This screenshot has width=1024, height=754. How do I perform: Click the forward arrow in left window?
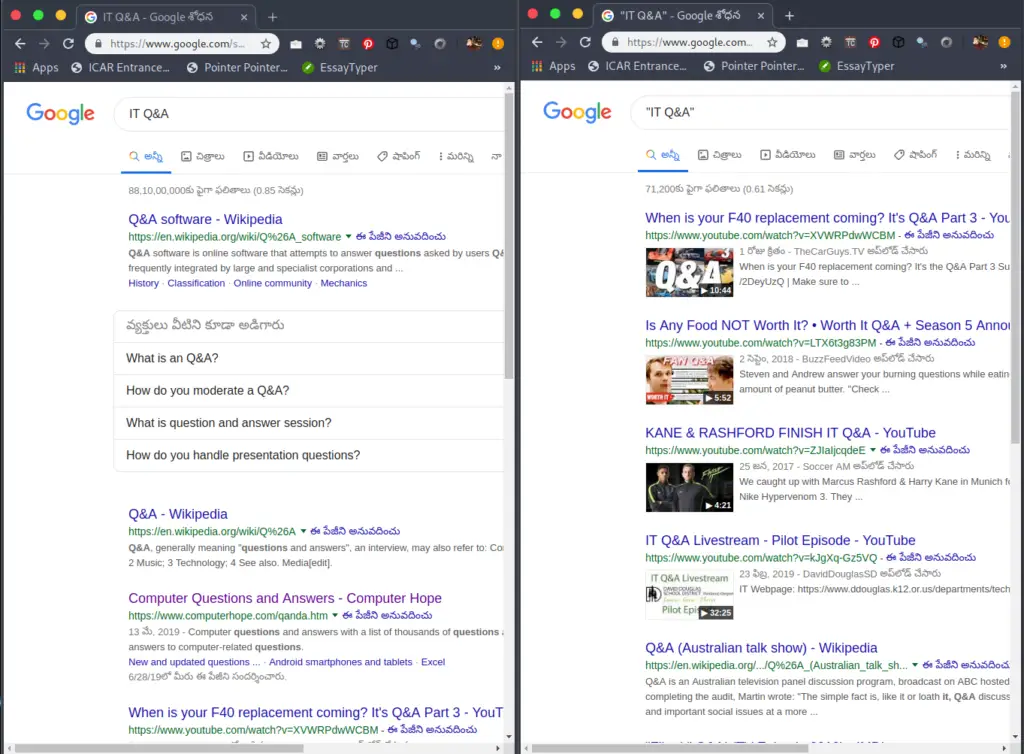[x=44, y=44]
